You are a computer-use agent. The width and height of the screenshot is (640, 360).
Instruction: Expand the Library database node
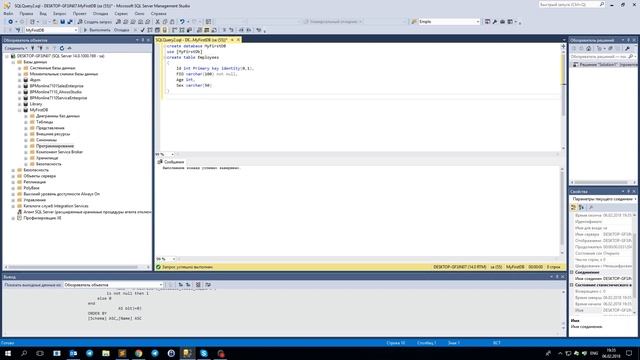pyautogui.click(x=20, y=104)
